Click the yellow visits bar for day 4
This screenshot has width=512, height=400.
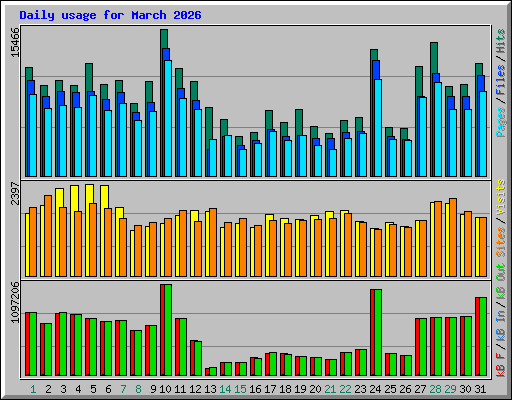[74, 198]
